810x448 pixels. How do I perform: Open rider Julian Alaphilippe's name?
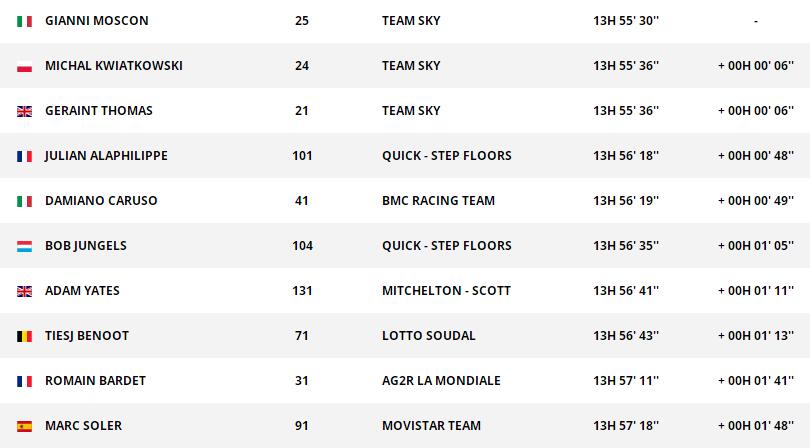click(x=106, y=156)
